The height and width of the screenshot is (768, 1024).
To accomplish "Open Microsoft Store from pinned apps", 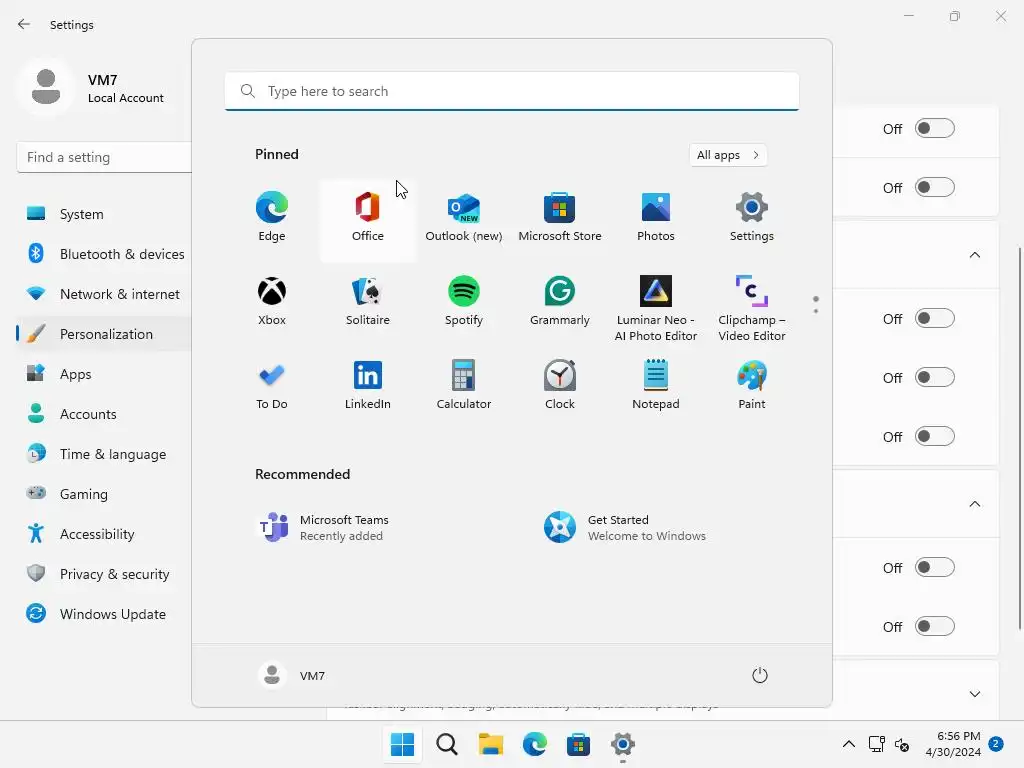I will (x=560, y=217).
